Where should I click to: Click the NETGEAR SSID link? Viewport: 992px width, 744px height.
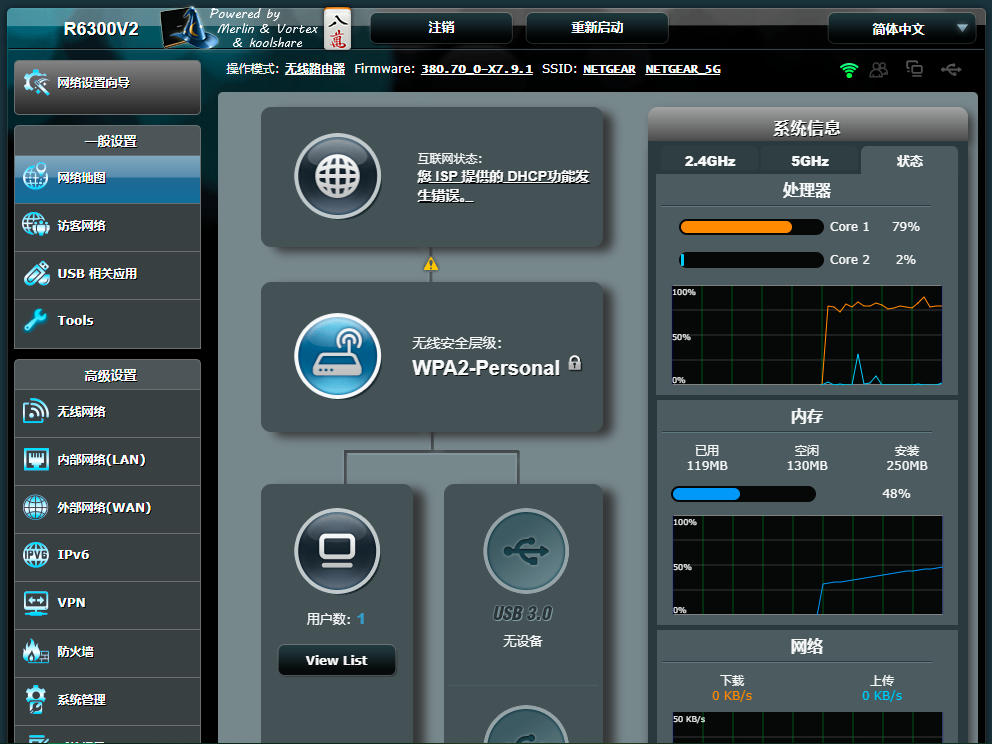[609, 69]
